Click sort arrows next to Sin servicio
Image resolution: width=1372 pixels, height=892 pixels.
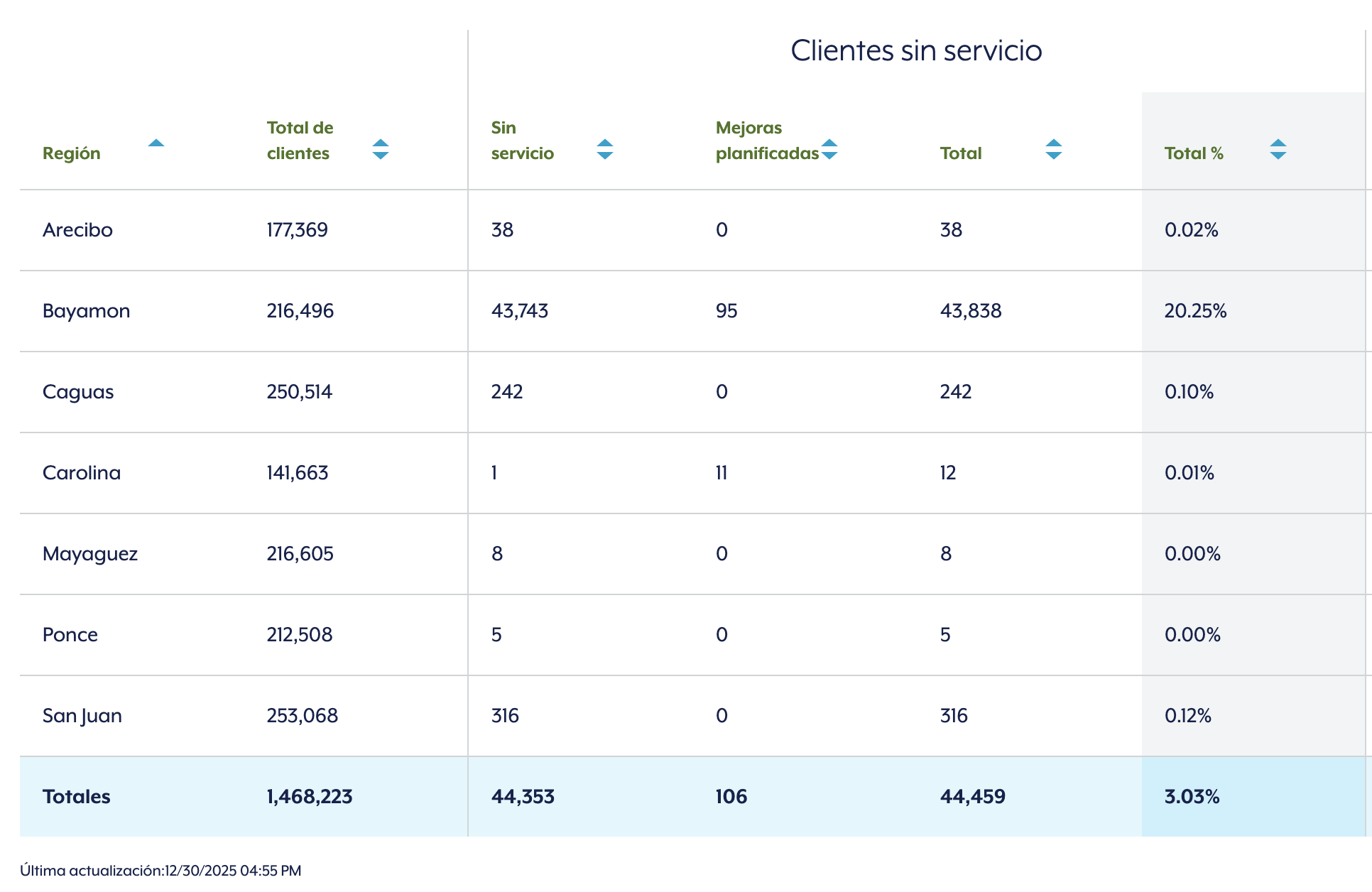coord(605,149)
